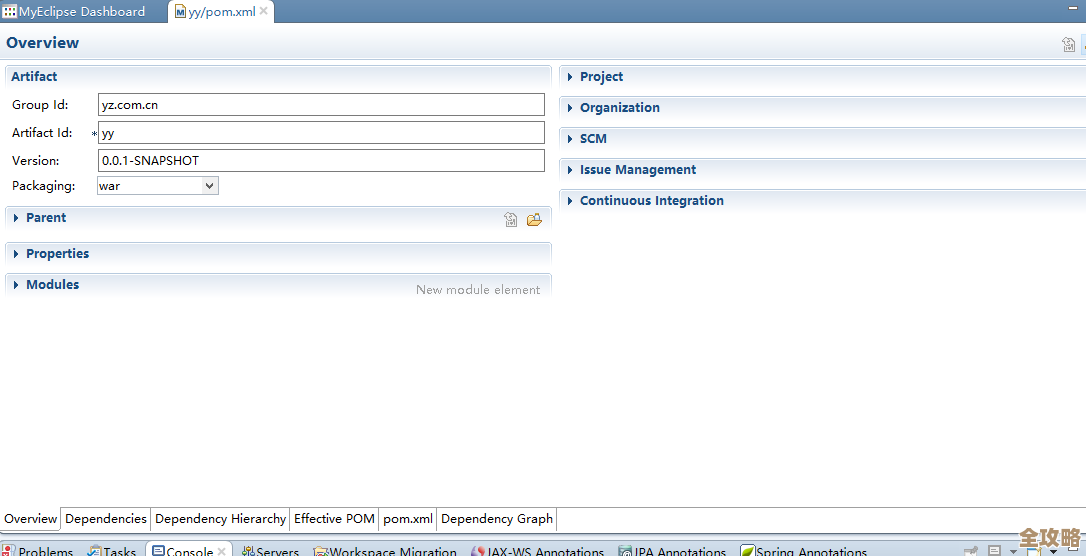
Task: Open the parent POM folder icon
Action: point(534,219)
